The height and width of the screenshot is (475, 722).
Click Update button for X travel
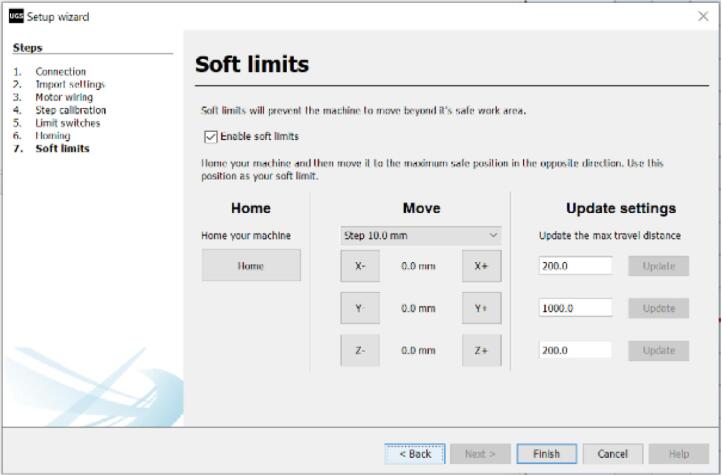click(658, 266)
